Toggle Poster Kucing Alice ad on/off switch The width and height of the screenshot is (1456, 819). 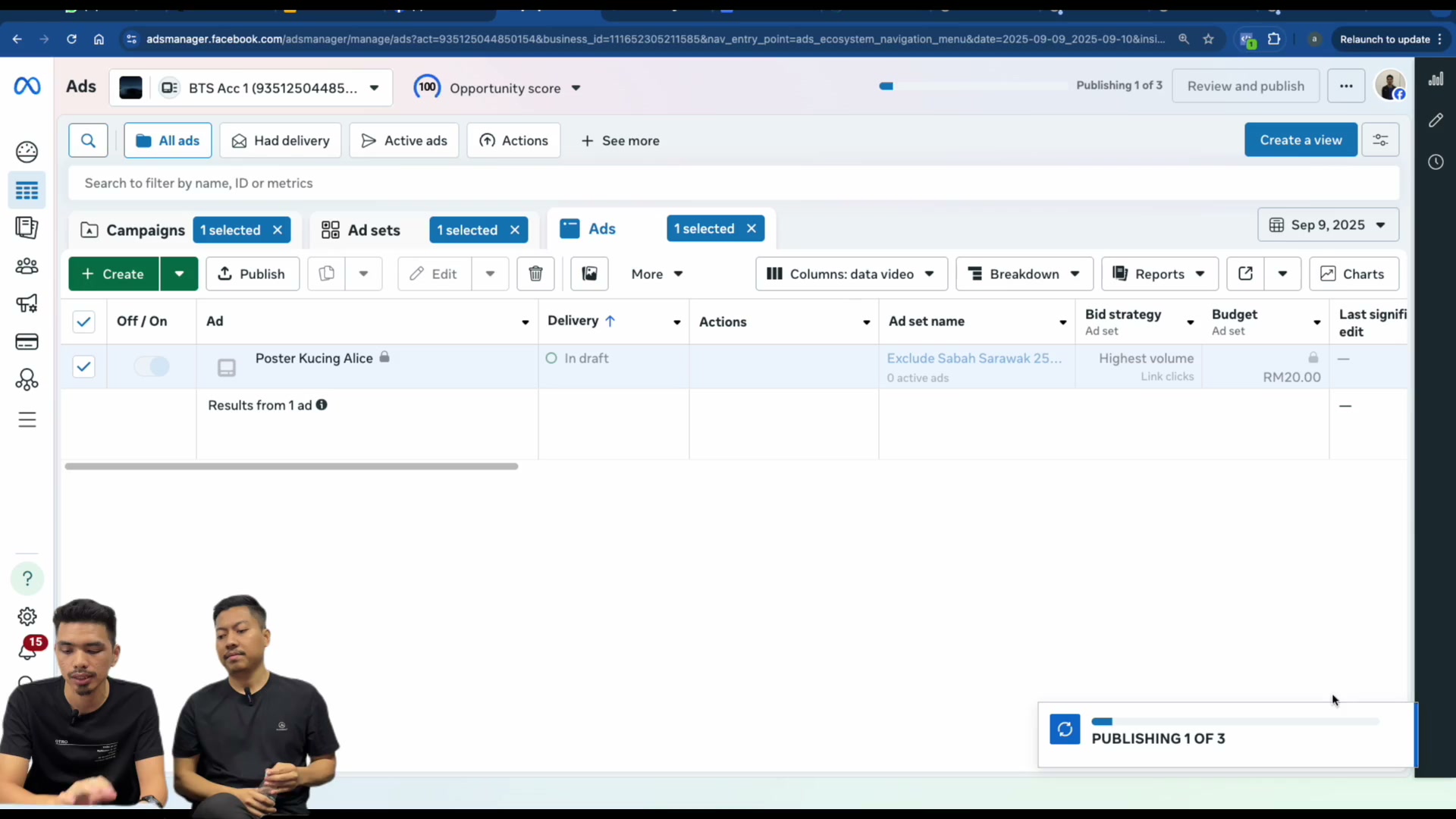pos(152,366)
